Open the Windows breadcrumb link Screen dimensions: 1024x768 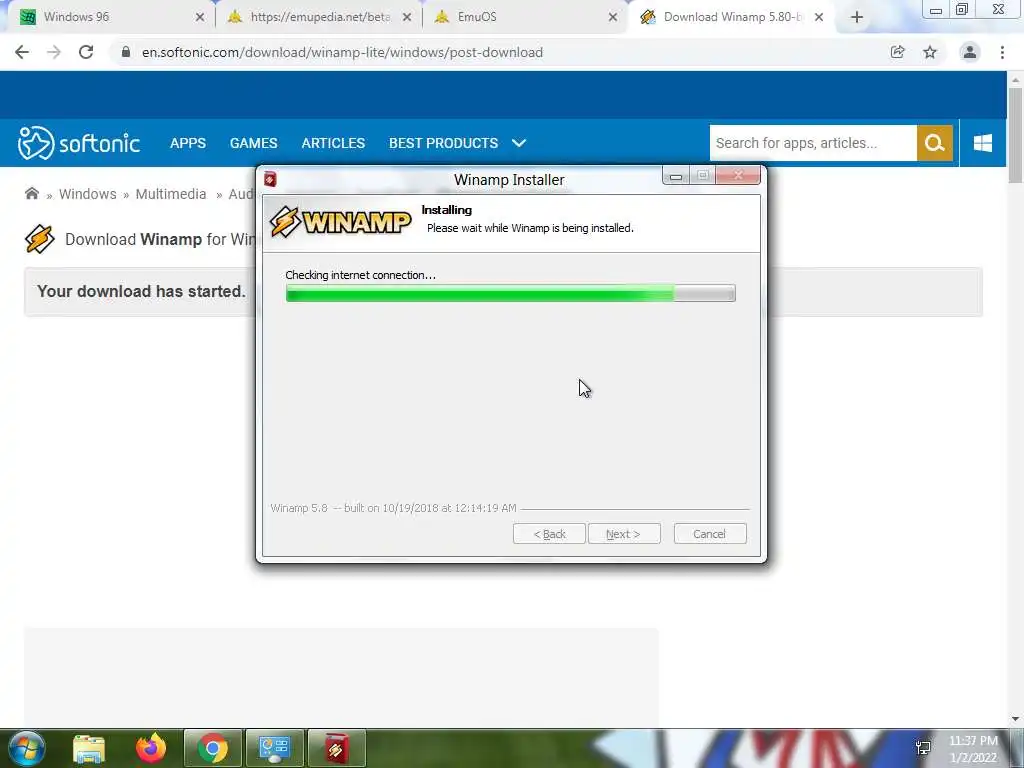[x=88, y=194]
